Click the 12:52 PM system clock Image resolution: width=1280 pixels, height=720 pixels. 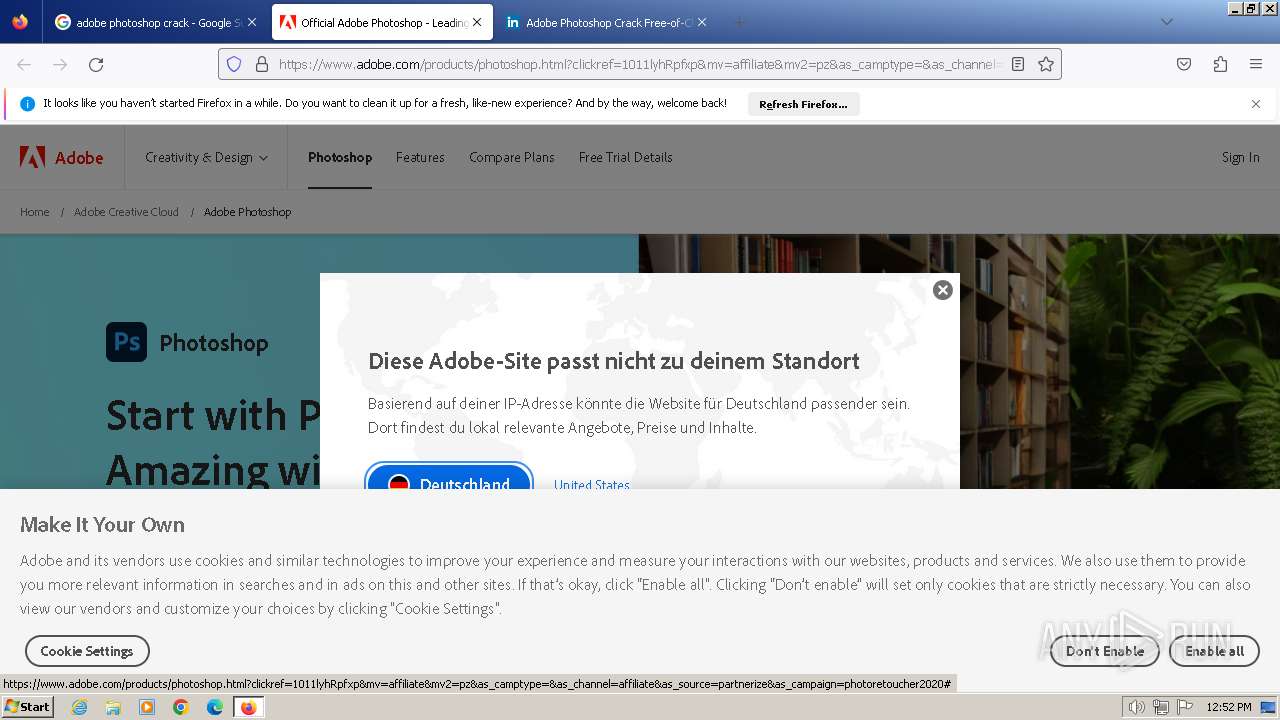(x=1229, y=707)
